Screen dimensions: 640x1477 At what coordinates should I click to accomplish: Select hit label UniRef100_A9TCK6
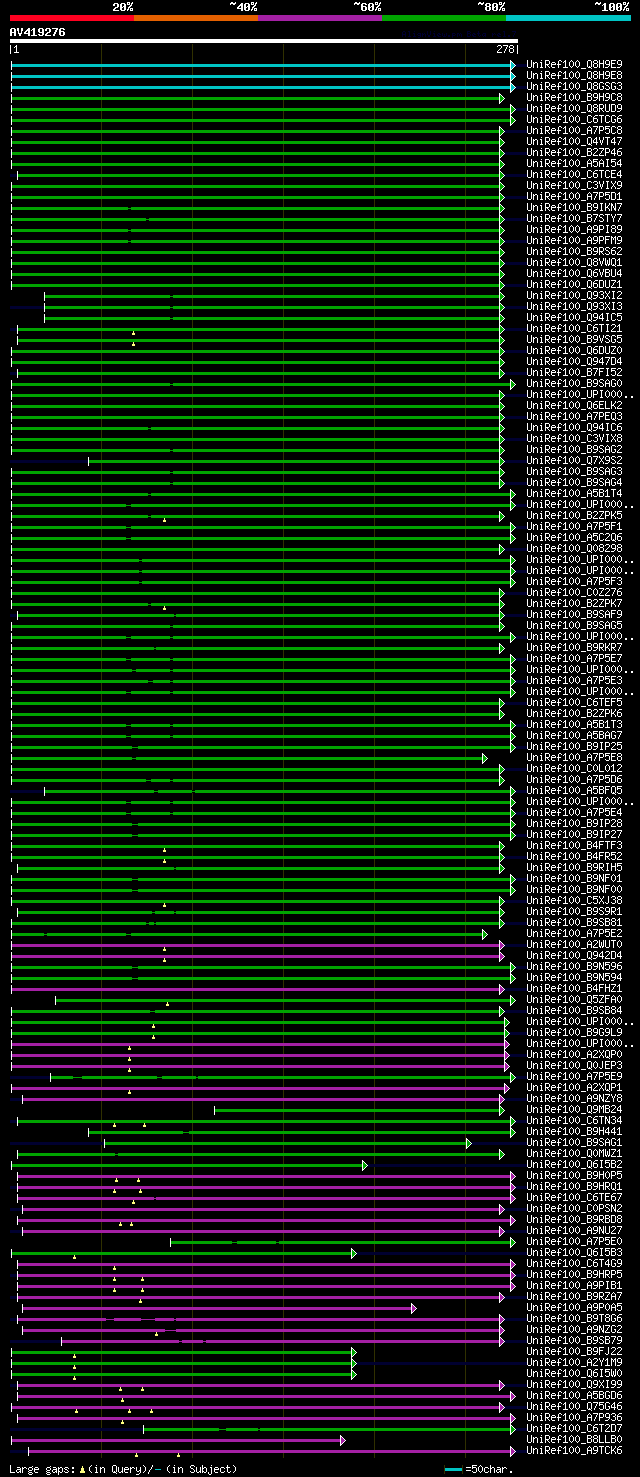tap(574, 1450)
